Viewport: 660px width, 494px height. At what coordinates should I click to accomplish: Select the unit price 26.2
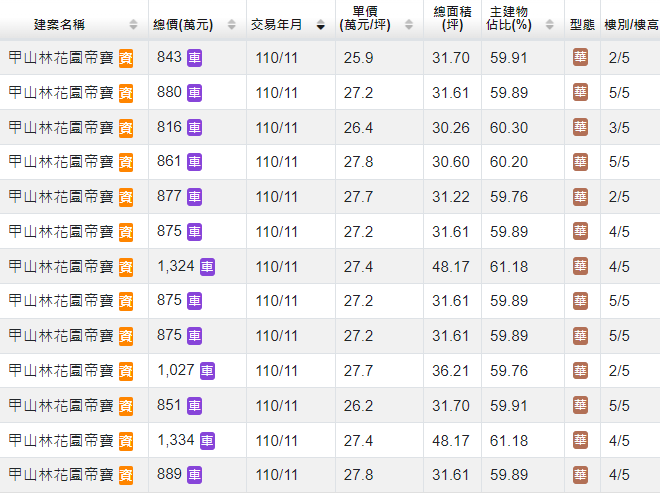pos(358,406)
